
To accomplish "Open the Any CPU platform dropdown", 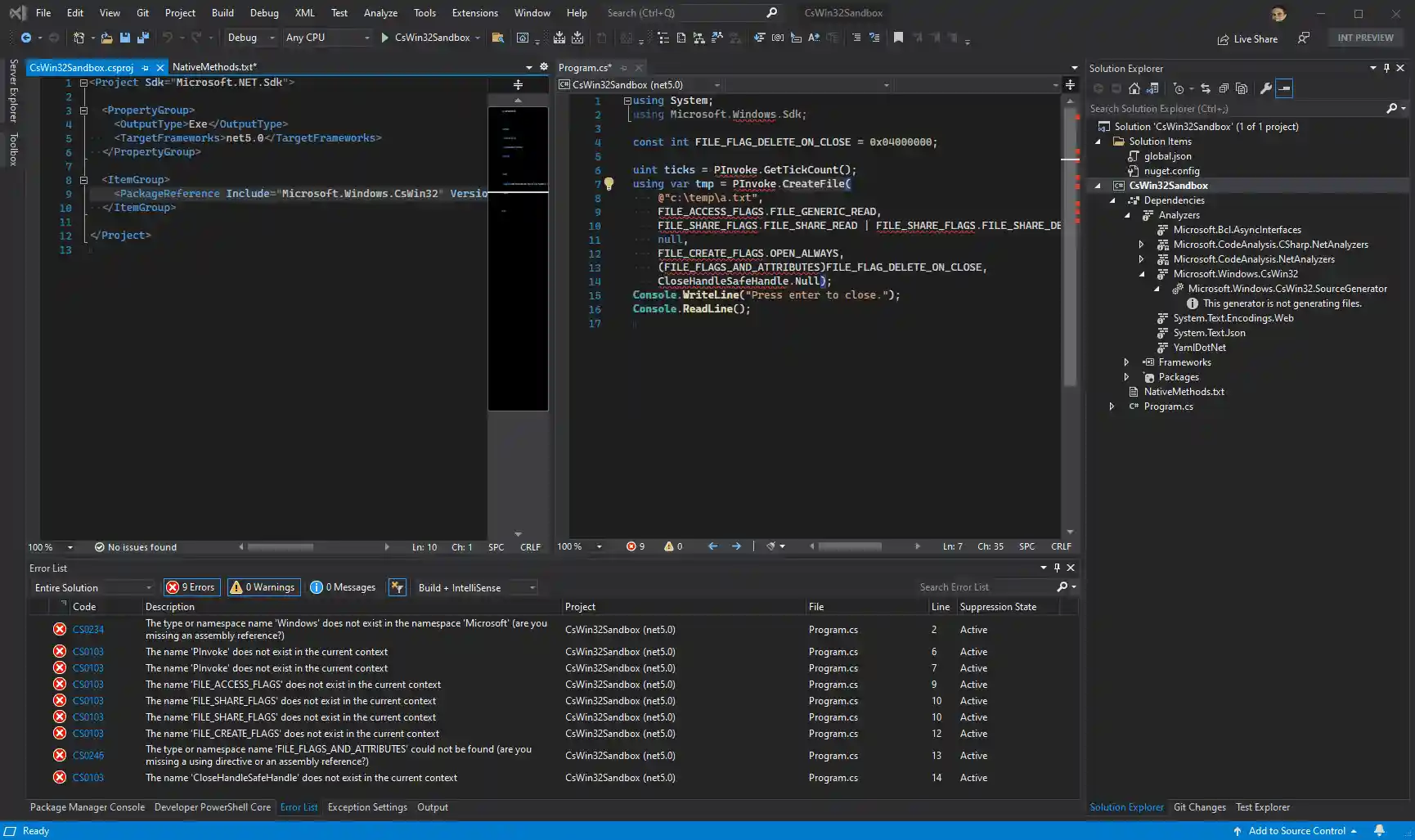I will click(367, 38).
